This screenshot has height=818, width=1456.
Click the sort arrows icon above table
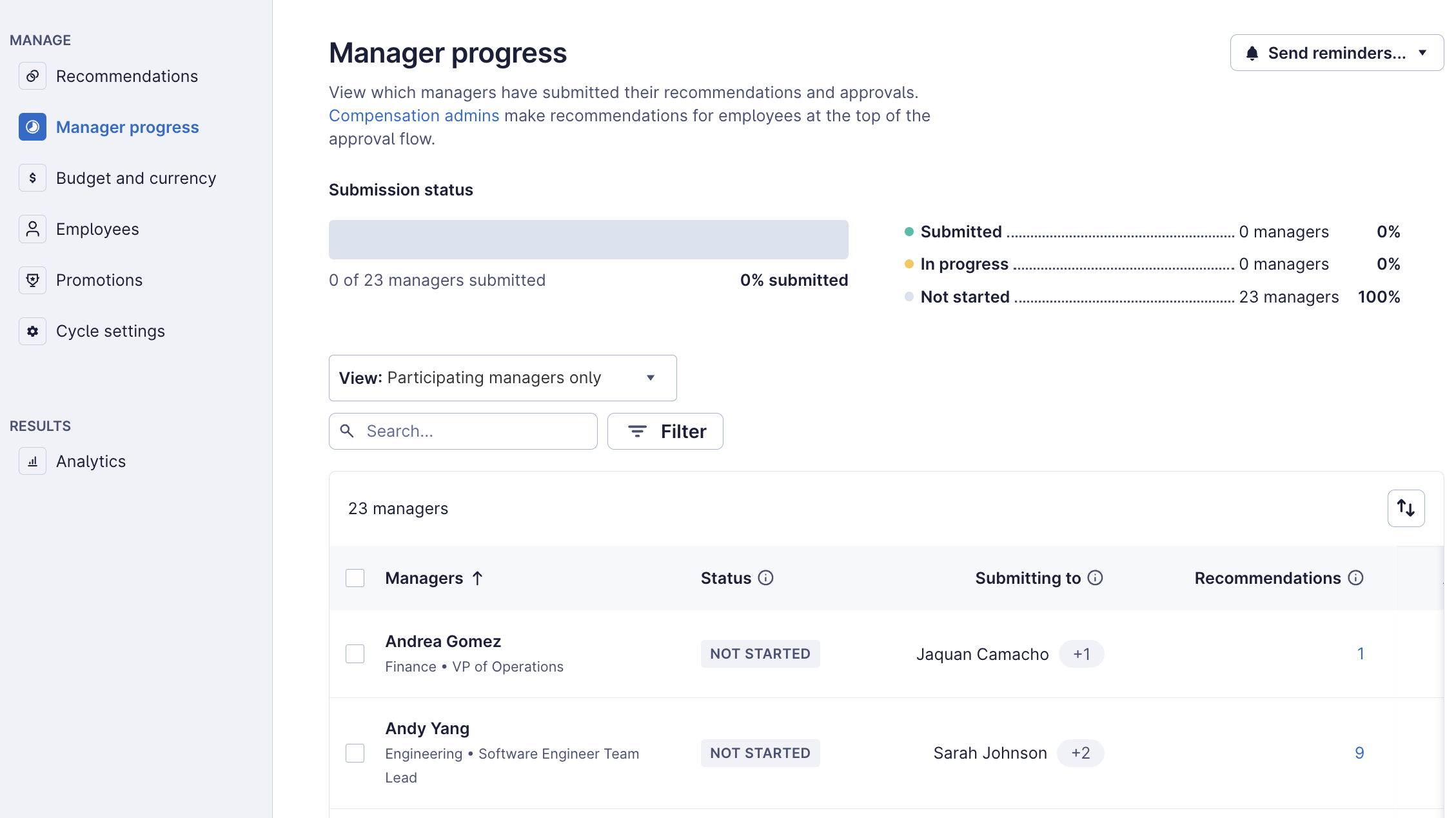tap(1406, 508)
